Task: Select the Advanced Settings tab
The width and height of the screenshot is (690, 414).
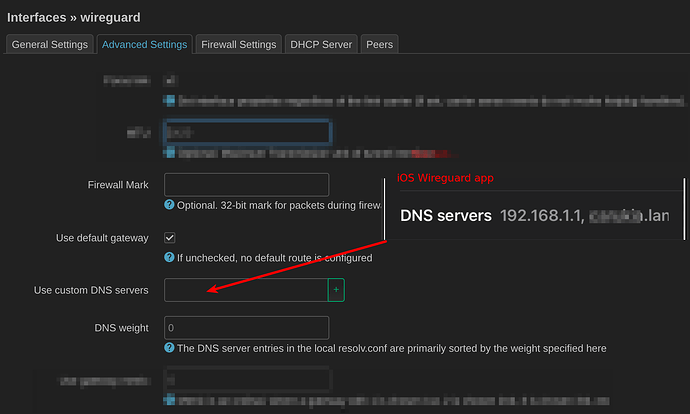Action: tap(144, 44)
